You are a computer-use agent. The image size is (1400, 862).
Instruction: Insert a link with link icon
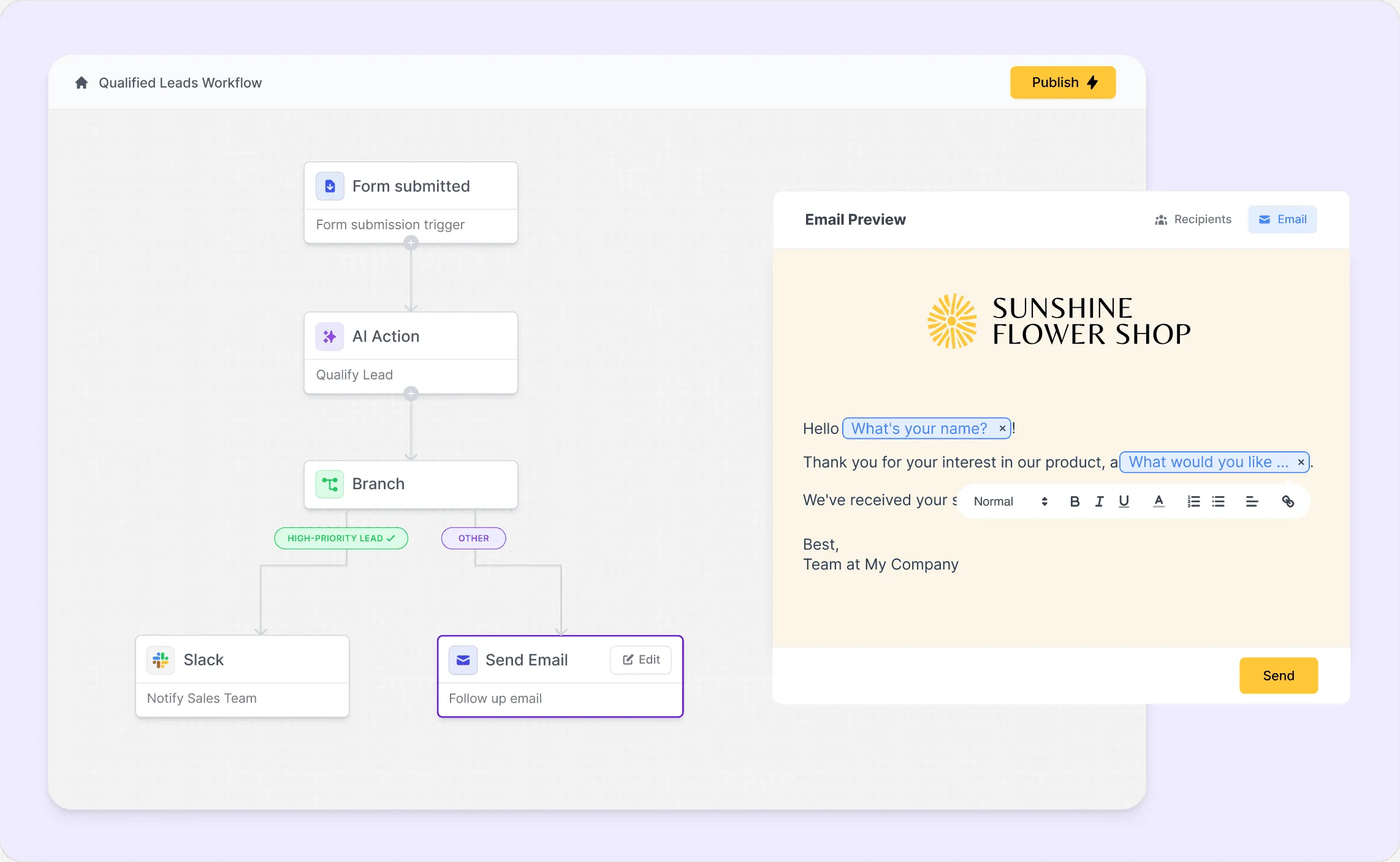(1288, 502)
